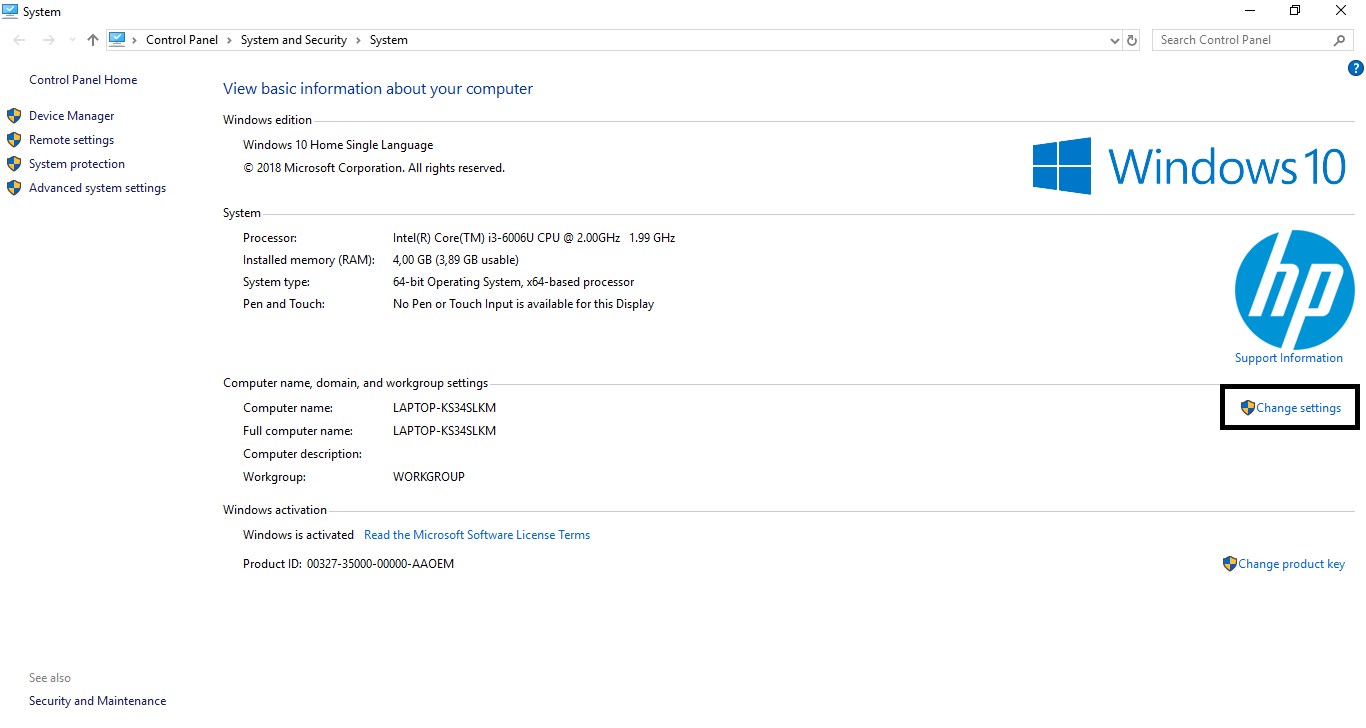Click the Change settings link
Image resolution: width=1366 pixels, height=728 pixels.
(1299, 408)
